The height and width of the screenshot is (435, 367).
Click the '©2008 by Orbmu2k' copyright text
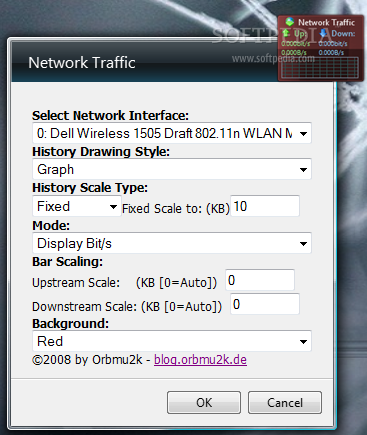(87, 360)
